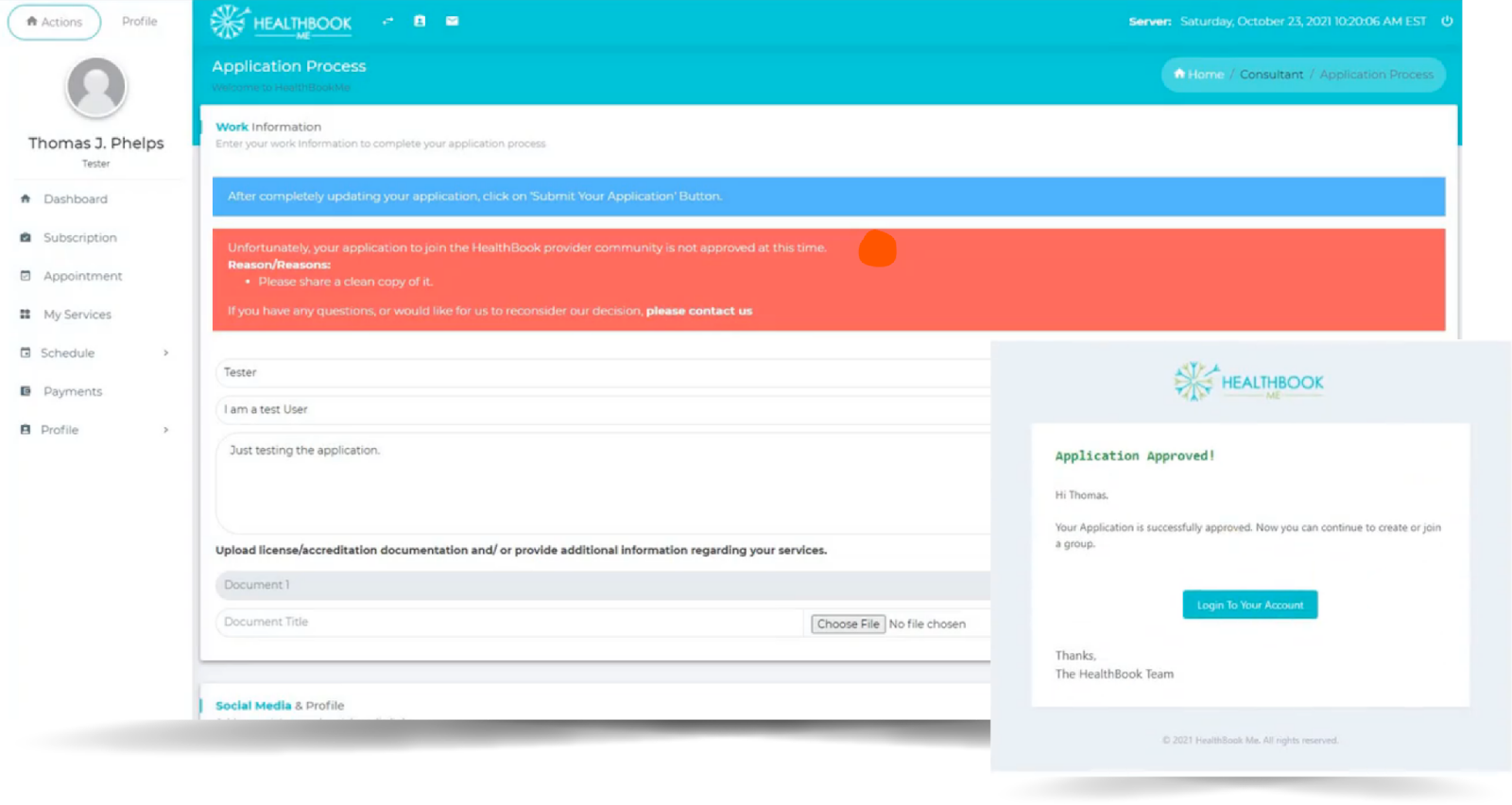Switch to the Profile tab at top
This screenshot has height=805, width=1512.
coord(139,21)
